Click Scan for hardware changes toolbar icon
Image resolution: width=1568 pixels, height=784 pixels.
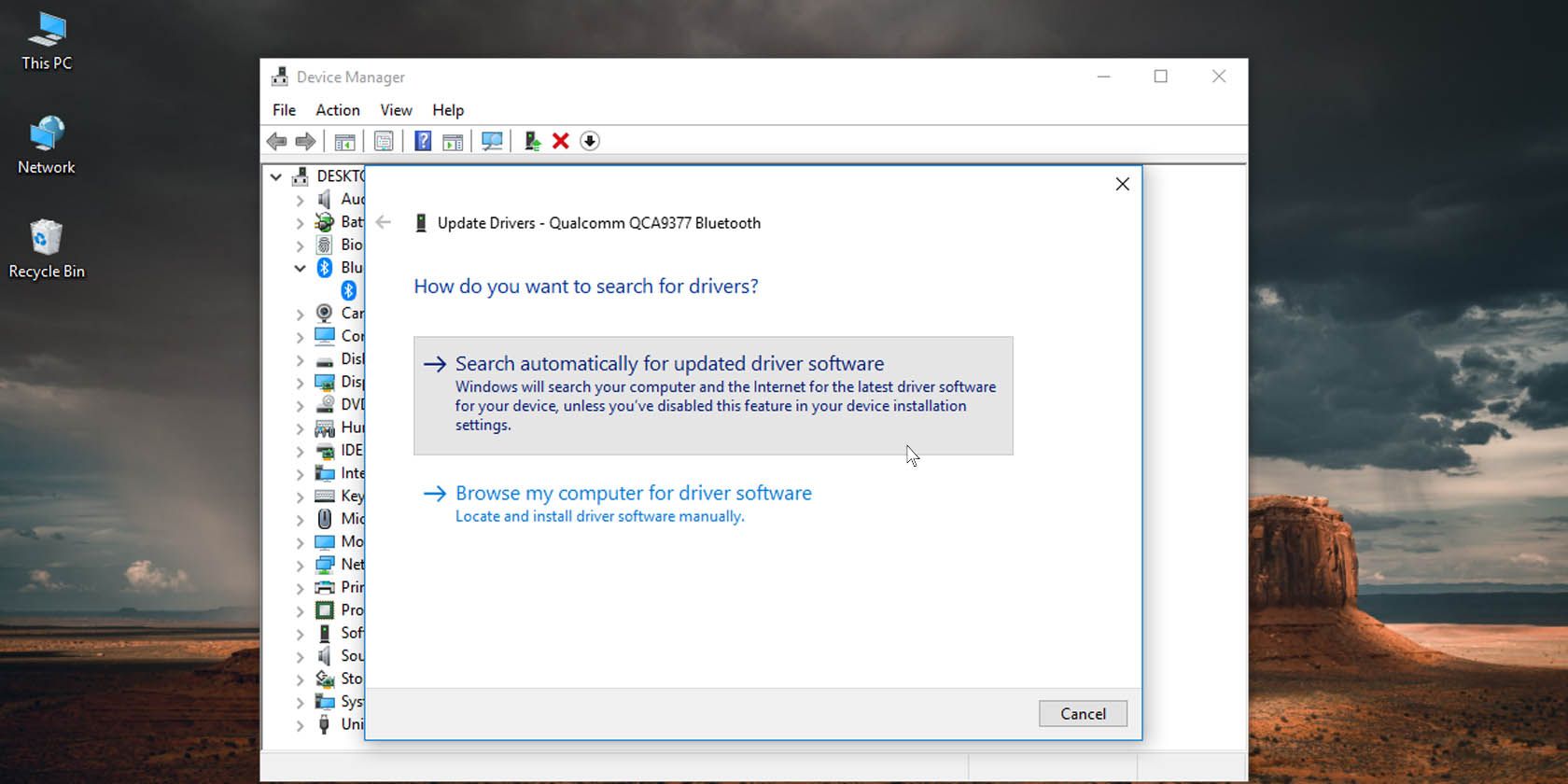click(x=492, y=141)
